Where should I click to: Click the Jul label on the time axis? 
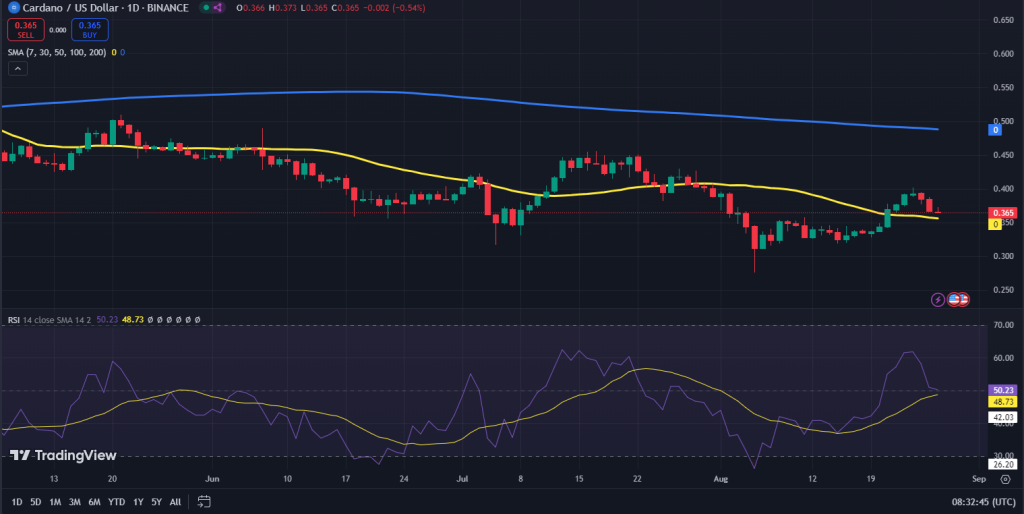click(x=462, y=479)
